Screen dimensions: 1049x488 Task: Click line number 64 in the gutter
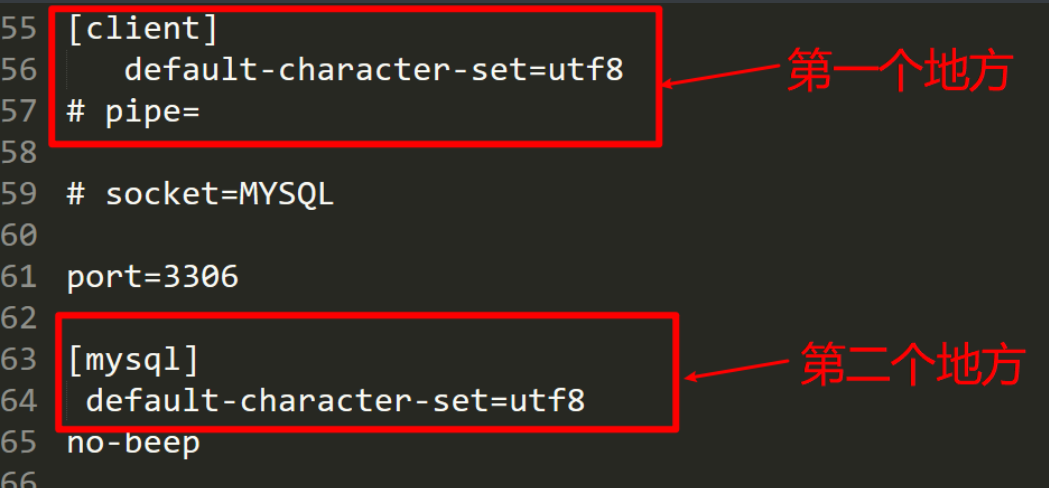[19, 401]
